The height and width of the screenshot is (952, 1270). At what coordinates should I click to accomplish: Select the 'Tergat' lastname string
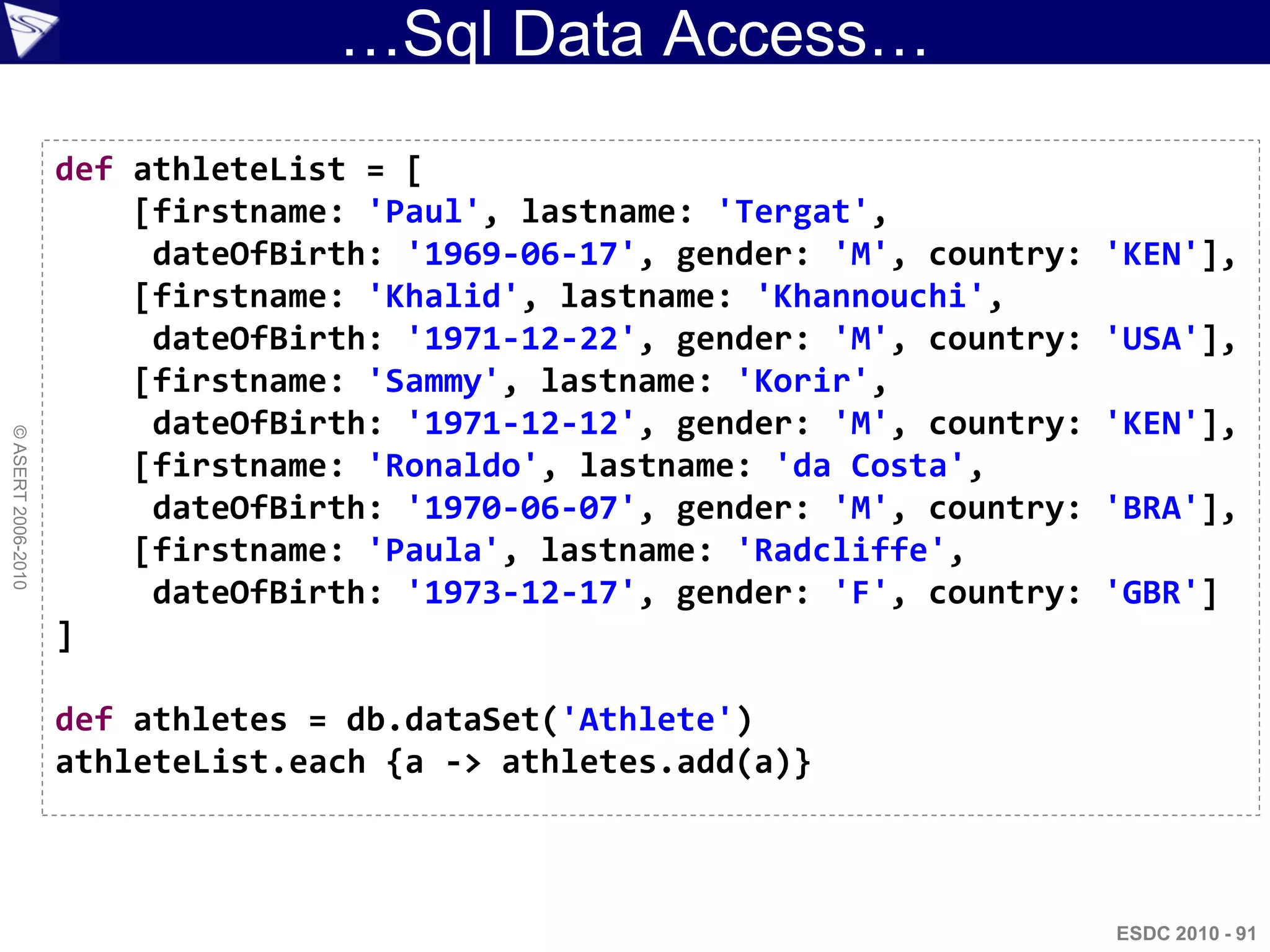click(x=792, y=212)
